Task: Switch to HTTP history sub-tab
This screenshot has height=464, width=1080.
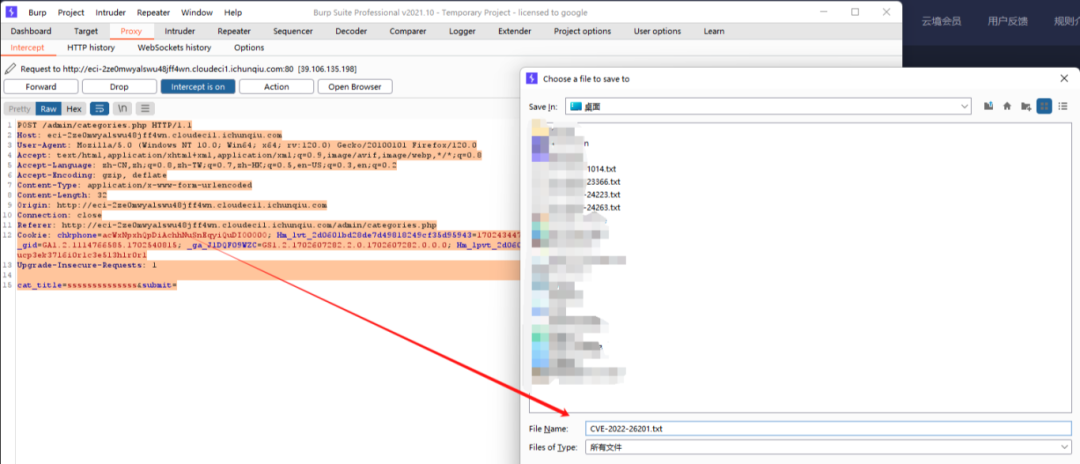Action: [x=91, y=47]
